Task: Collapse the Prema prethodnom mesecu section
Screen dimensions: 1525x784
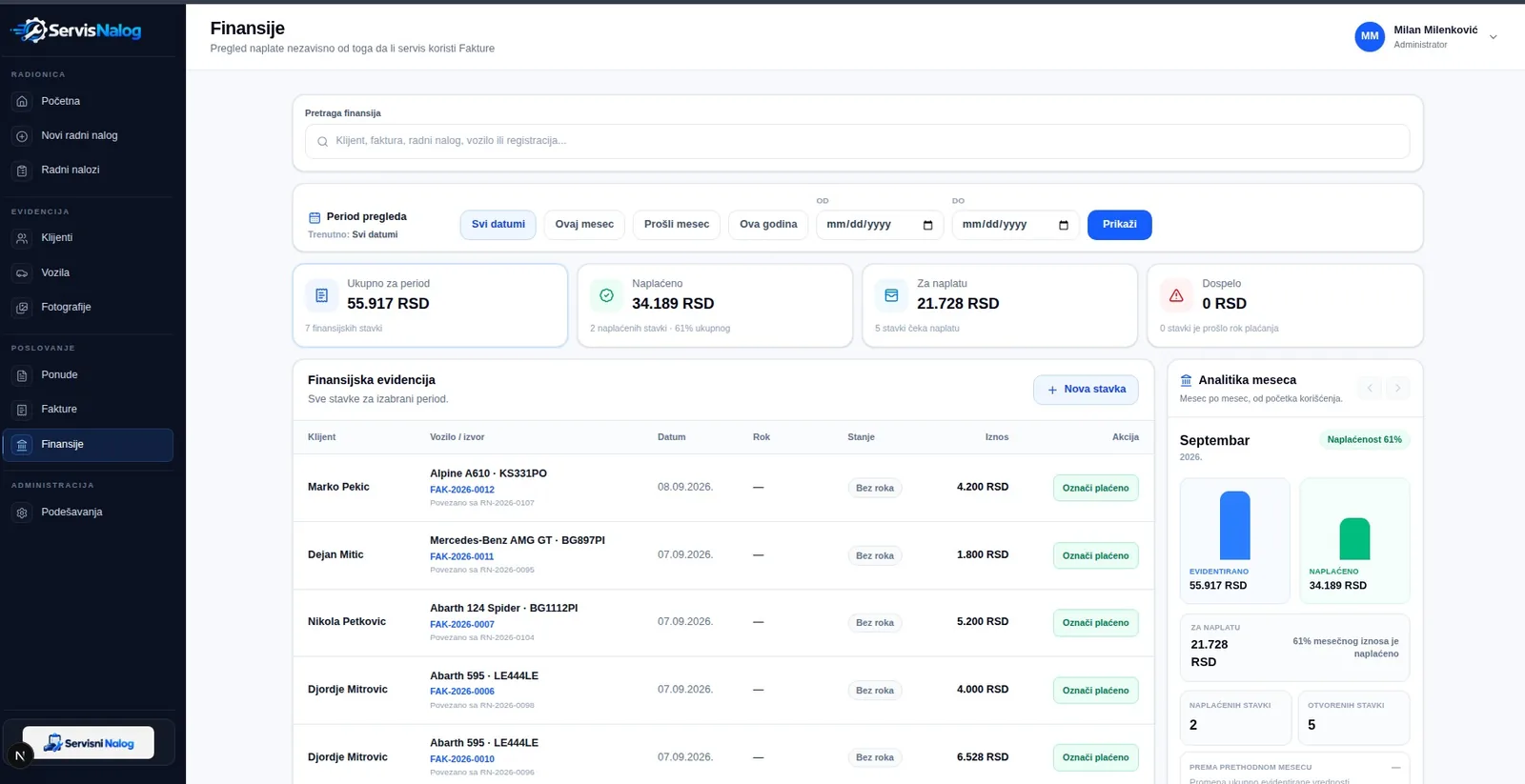Action: tap(1395, 767)
